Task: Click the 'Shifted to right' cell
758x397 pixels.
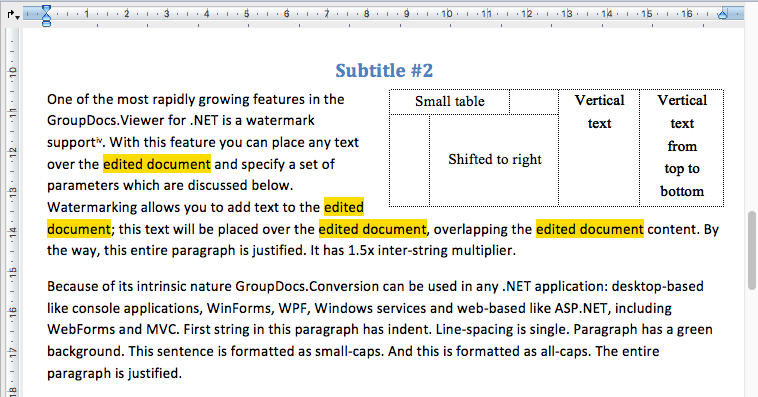Action: [x=494, y=160]
